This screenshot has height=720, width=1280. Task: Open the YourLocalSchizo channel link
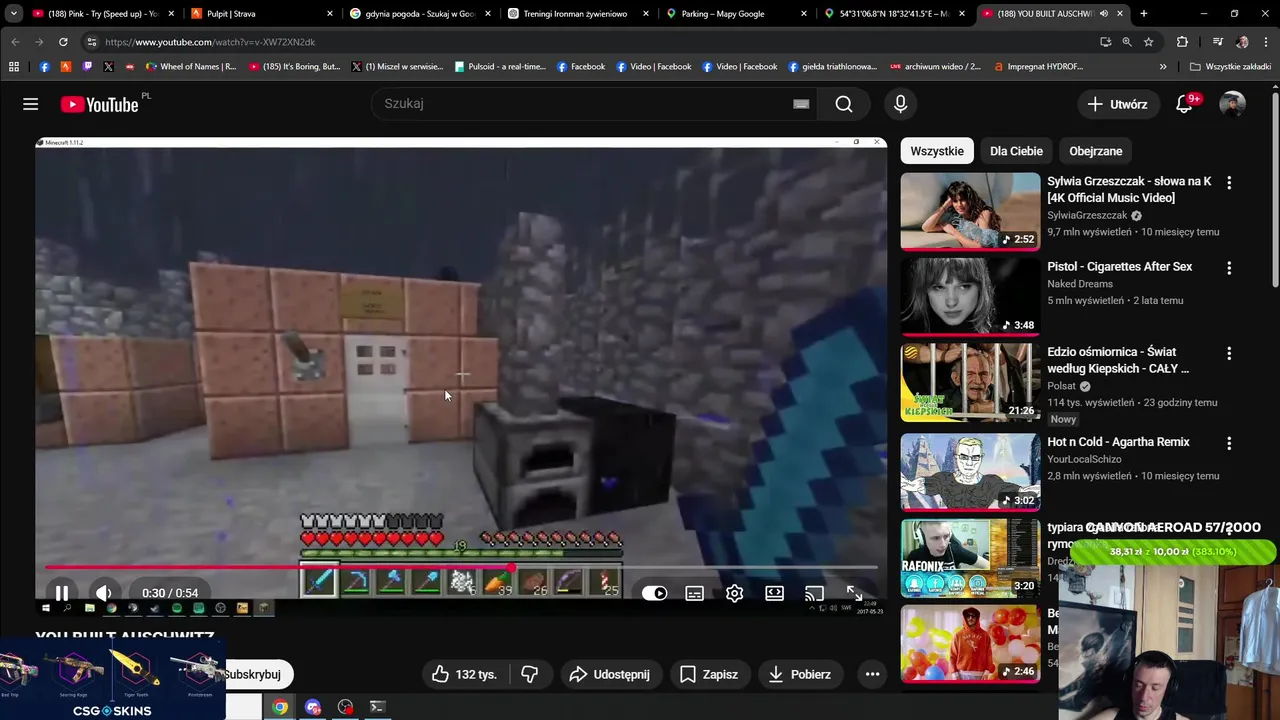(1084, 459)
